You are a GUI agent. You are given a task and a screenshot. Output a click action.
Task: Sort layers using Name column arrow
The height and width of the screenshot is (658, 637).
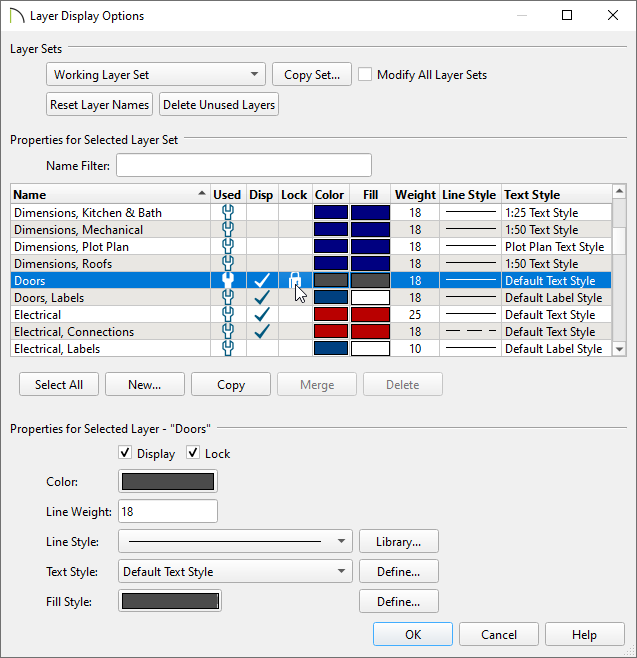[x=202, y=193]
